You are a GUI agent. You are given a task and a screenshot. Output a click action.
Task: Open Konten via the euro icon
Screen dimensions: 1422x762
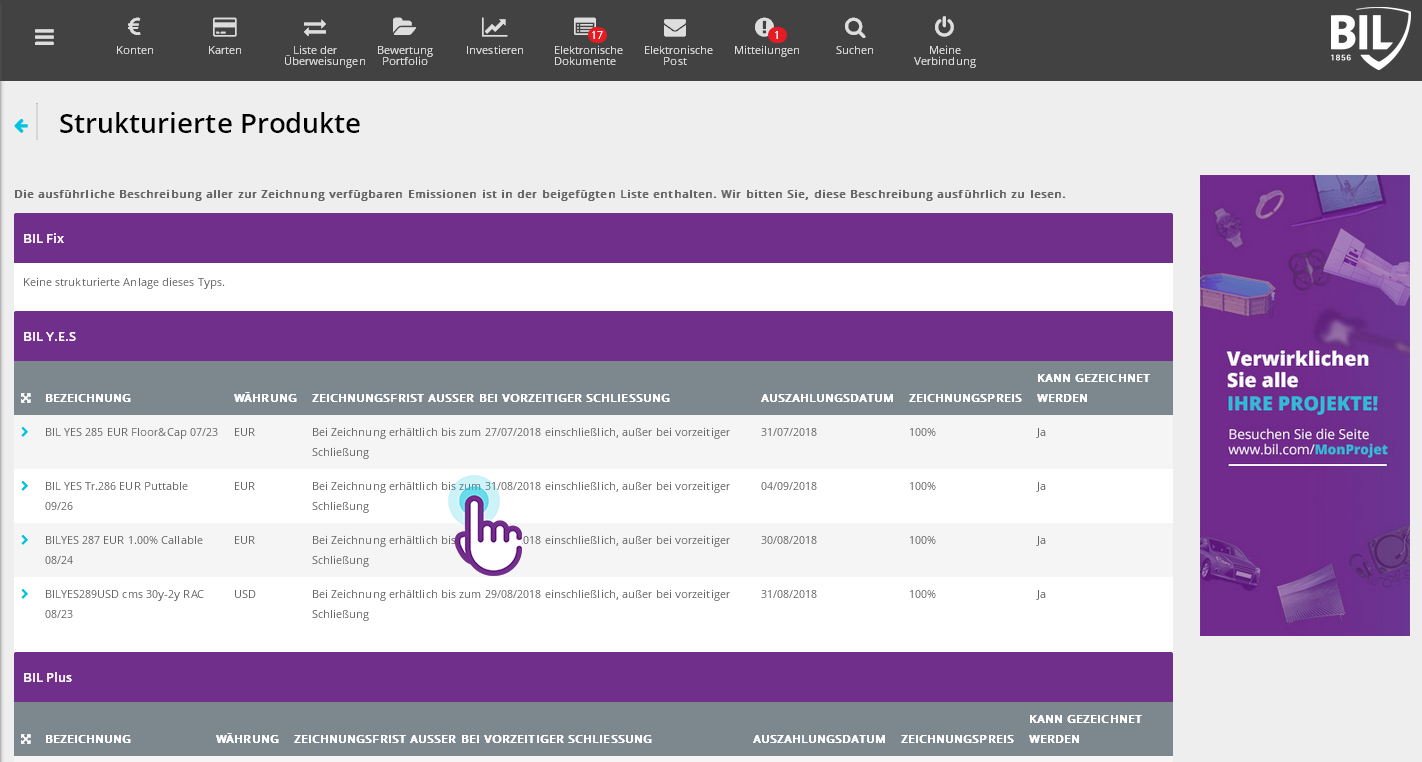click(135, 28)
